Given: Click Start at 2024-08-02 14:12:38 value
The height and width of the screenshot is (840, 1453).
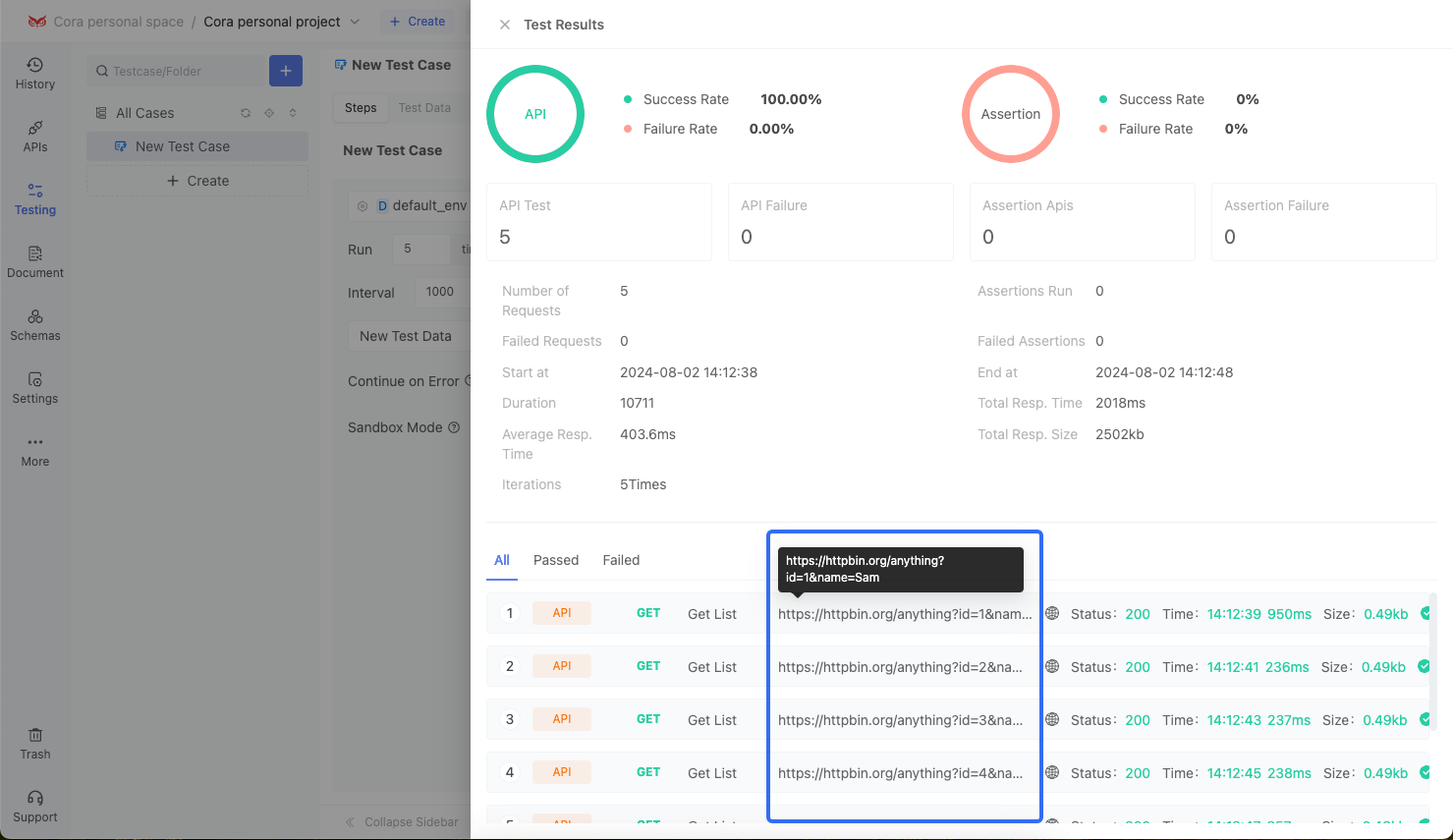Looking at the screenshot, I should point(689,372).
